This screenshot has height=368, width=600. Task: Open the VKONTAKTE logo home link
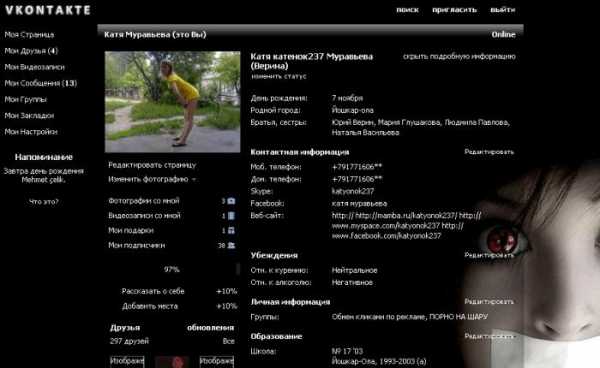pos(48,10)
